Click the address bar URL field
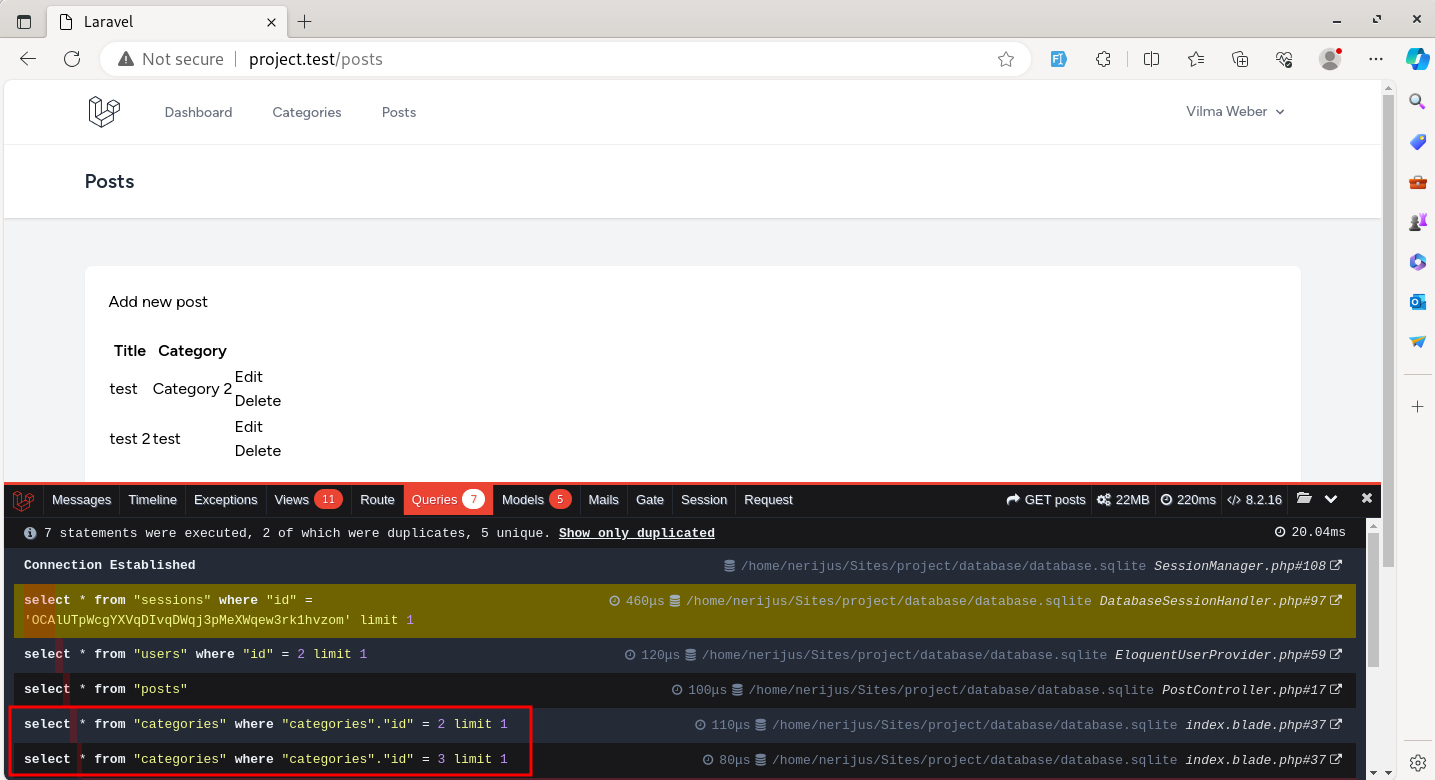This screenshot has width=1435, height=780. tap(565, 59)
